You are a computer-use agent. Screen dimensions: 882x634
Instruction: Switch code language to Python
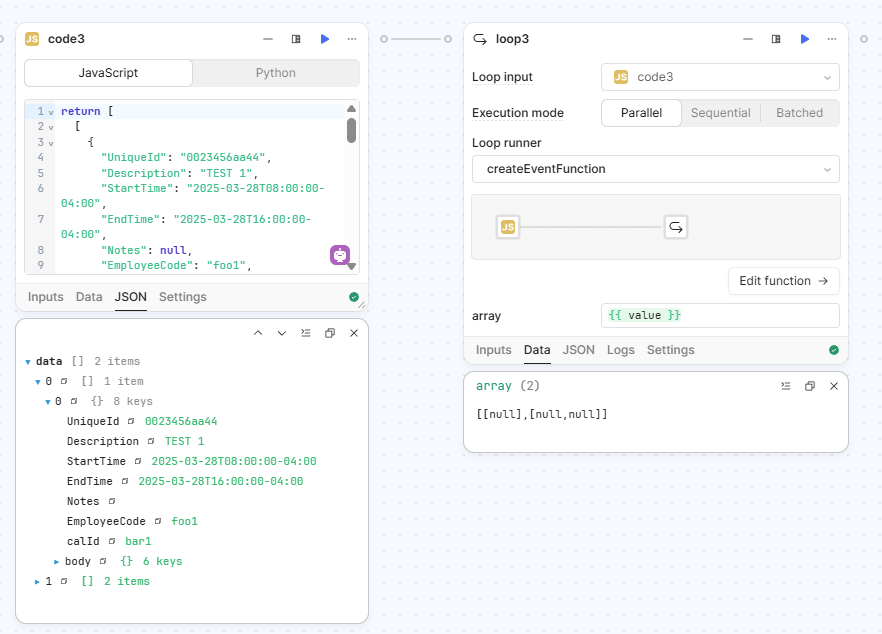[276, 73]
